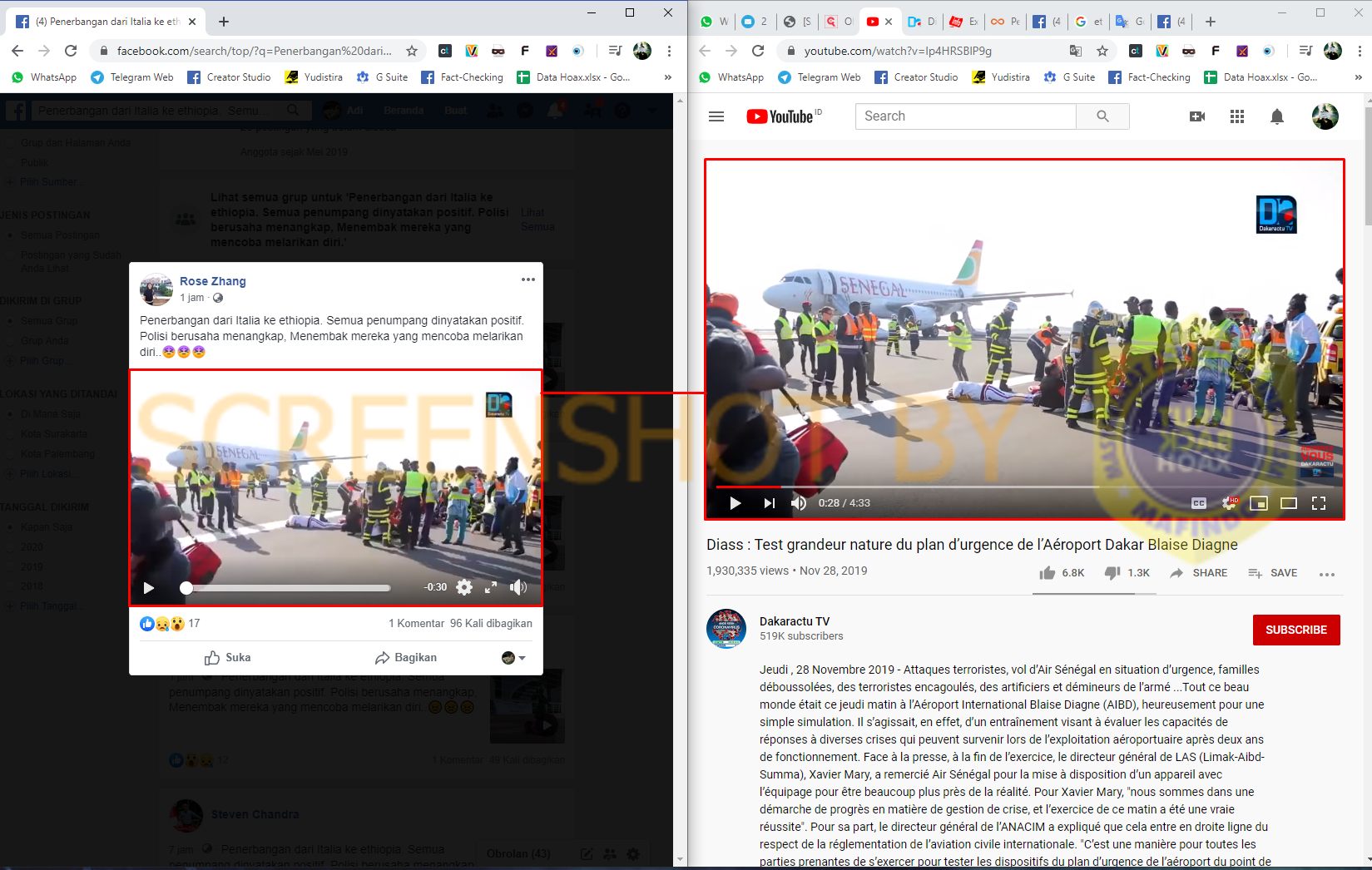Open the YouTube apps grid icon
The height and width of the screenshot is (870, 1372).
pos(1237,116)
